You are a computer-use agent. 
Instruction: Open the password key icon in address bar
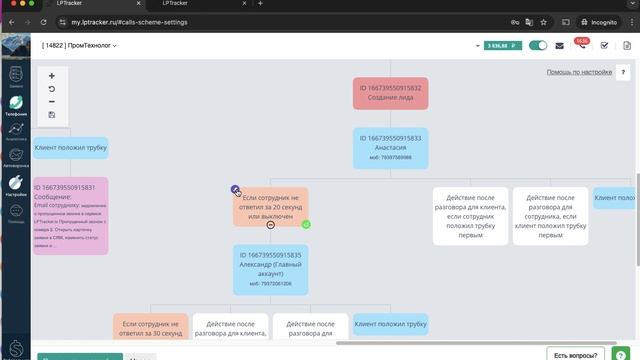tap(515, 22)
